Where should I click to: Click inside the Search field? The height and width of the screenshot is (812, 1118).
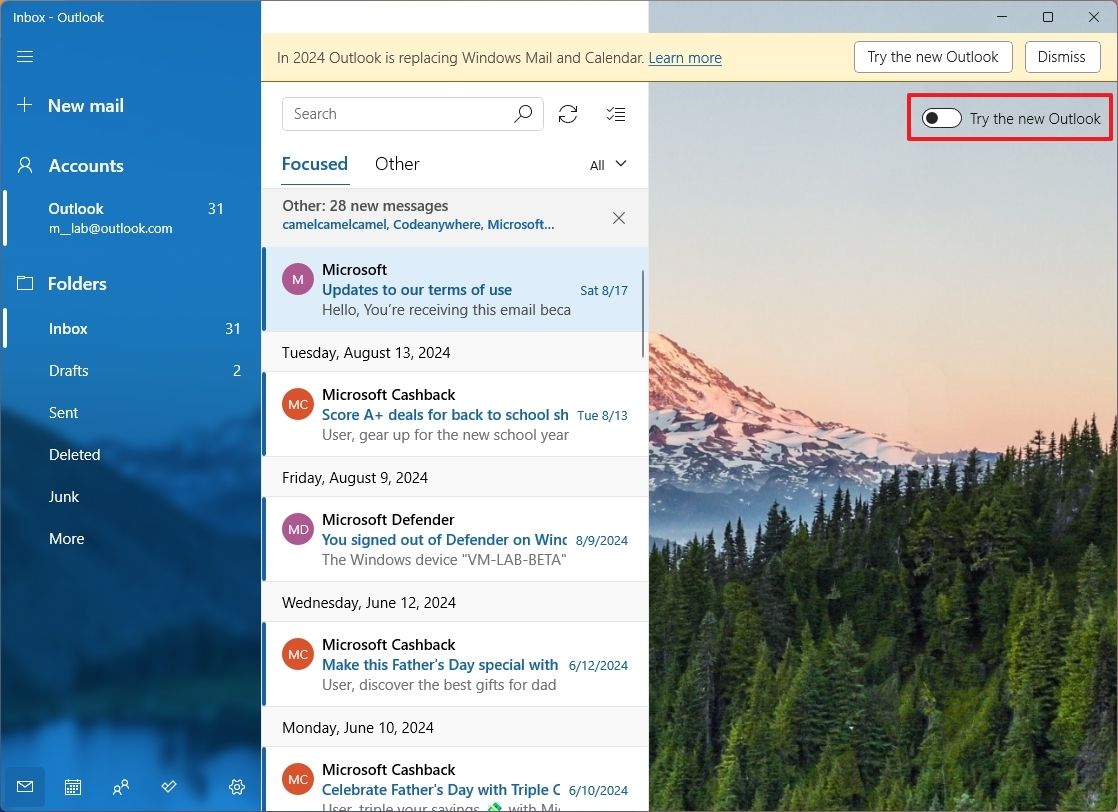pos(400,114)
